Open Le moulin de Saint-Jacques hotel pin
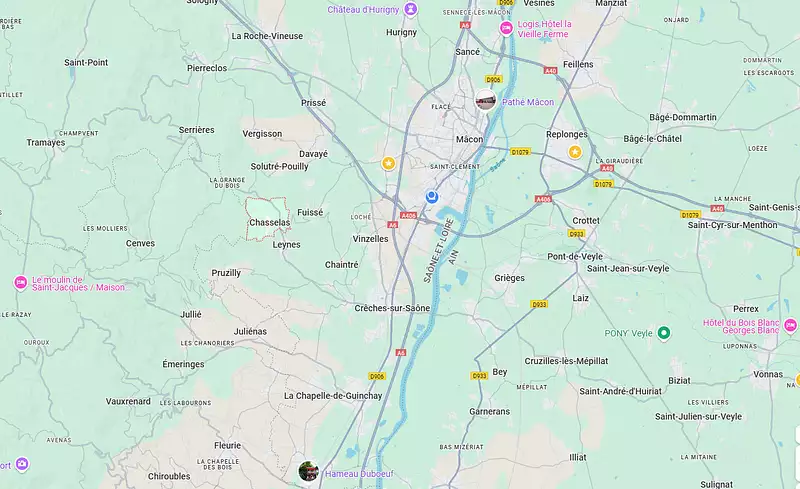The image size is (800, 489). (20, 282)
